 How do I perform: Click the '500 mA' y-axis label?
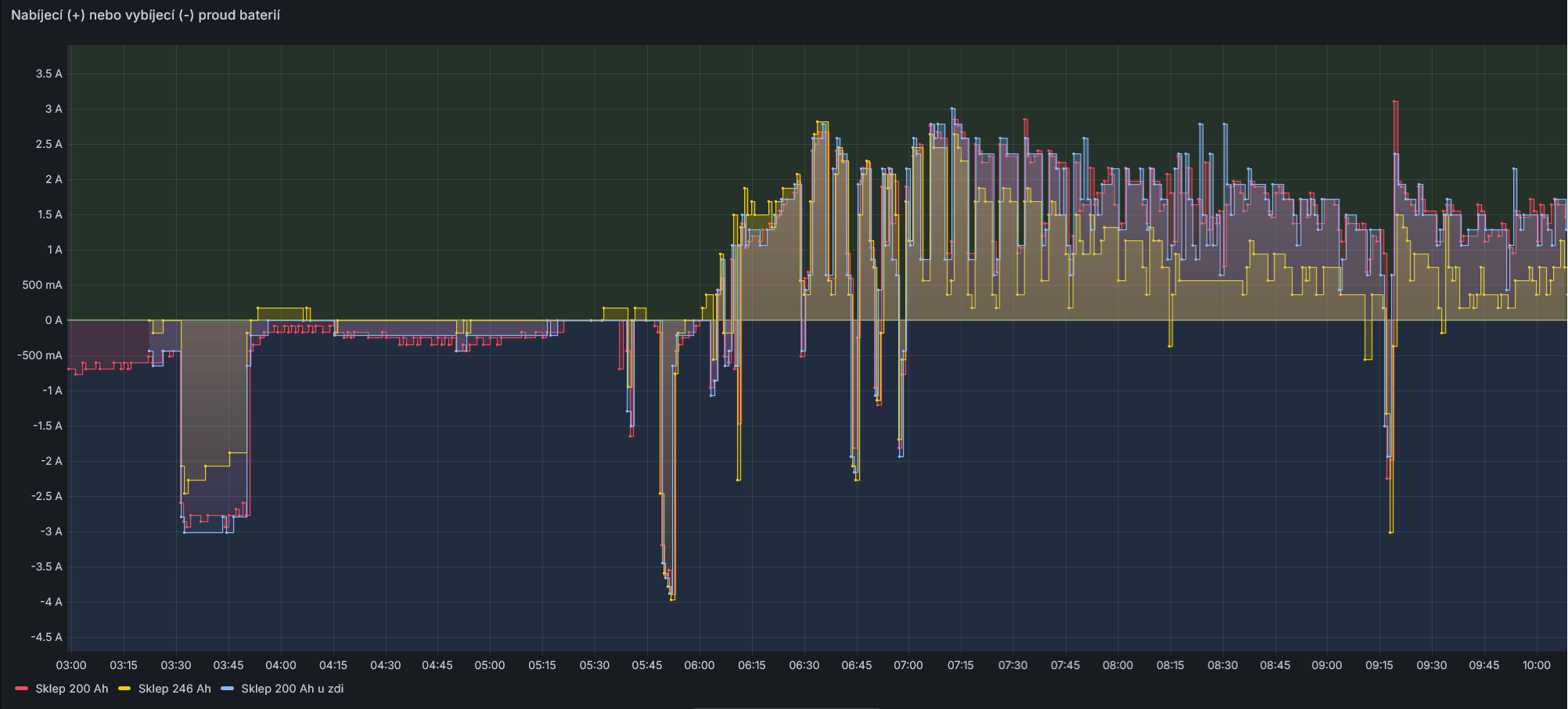pyautogui.click(x=42, y=285)
